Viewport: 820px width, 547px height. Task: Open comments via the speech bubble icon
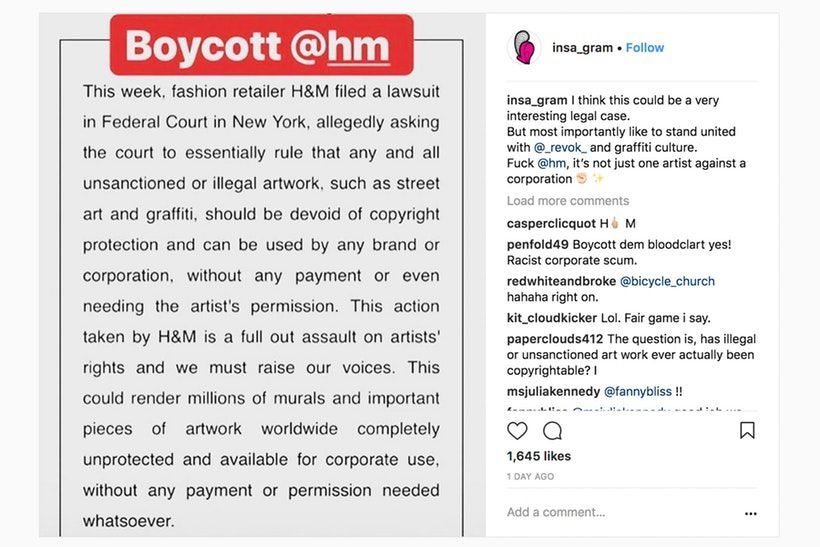[x=552, y=431]
